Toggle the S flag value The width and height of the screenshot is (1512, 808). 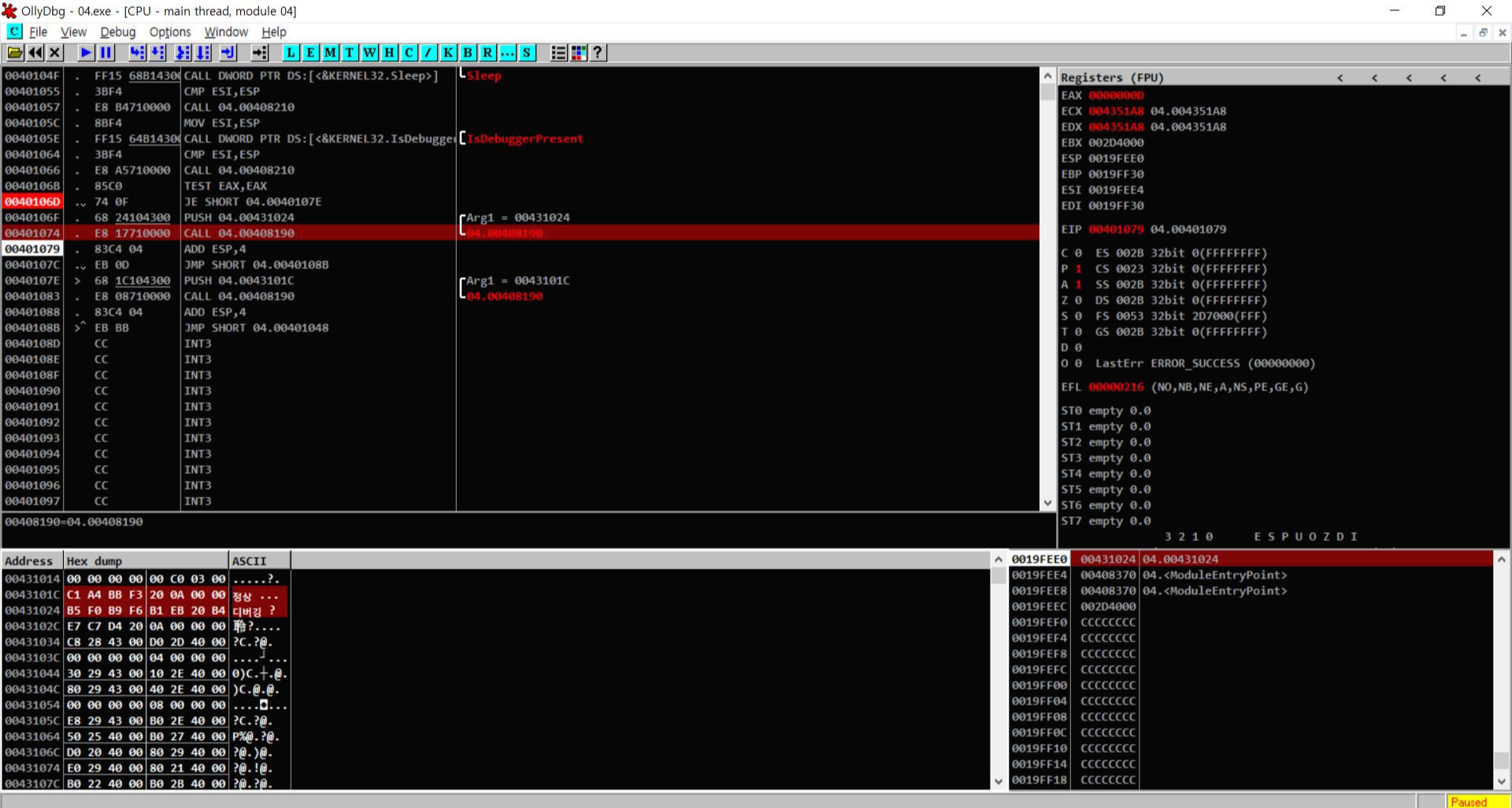click(1078, 316)
